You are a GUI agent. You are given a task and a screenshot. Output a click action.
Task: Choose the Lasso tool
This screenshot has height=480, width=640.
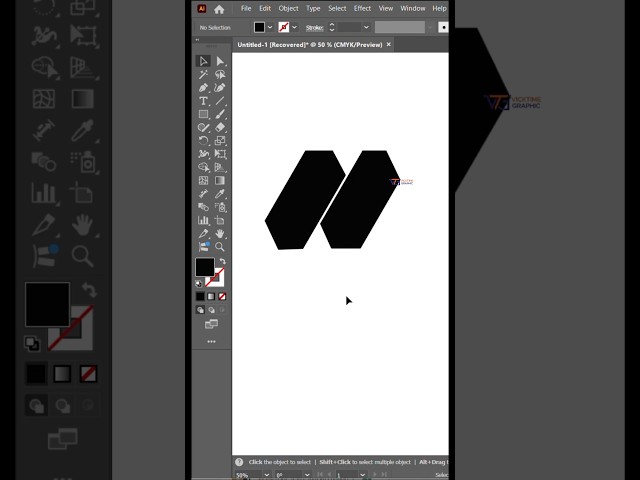click(x=220, y=74)
